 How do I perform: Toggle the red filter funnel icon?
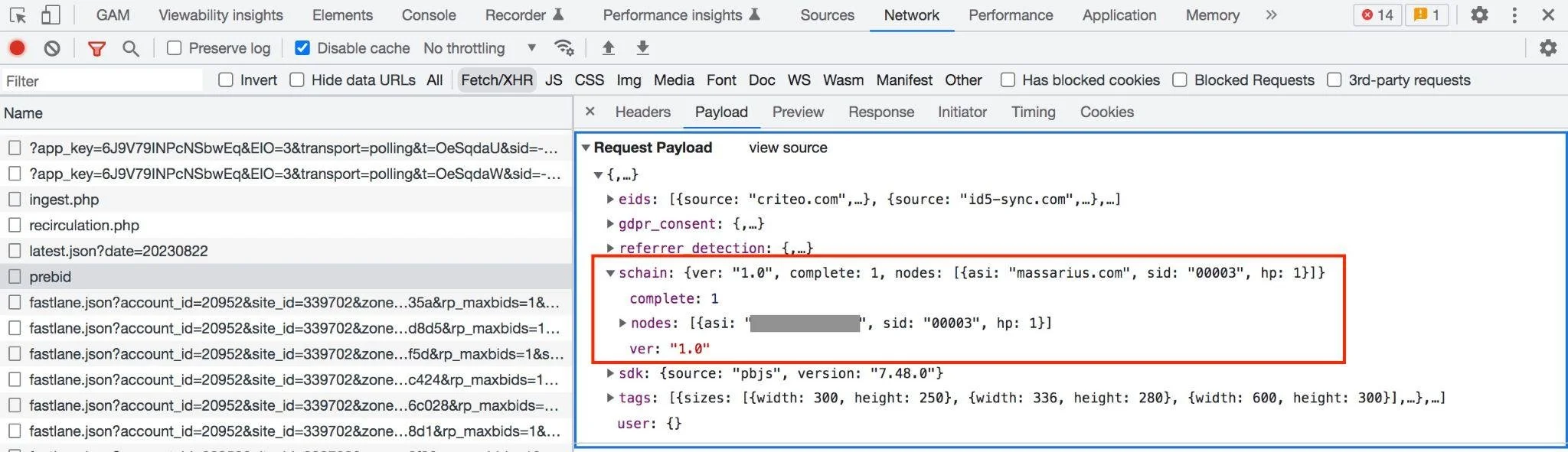tap(96, 49)
